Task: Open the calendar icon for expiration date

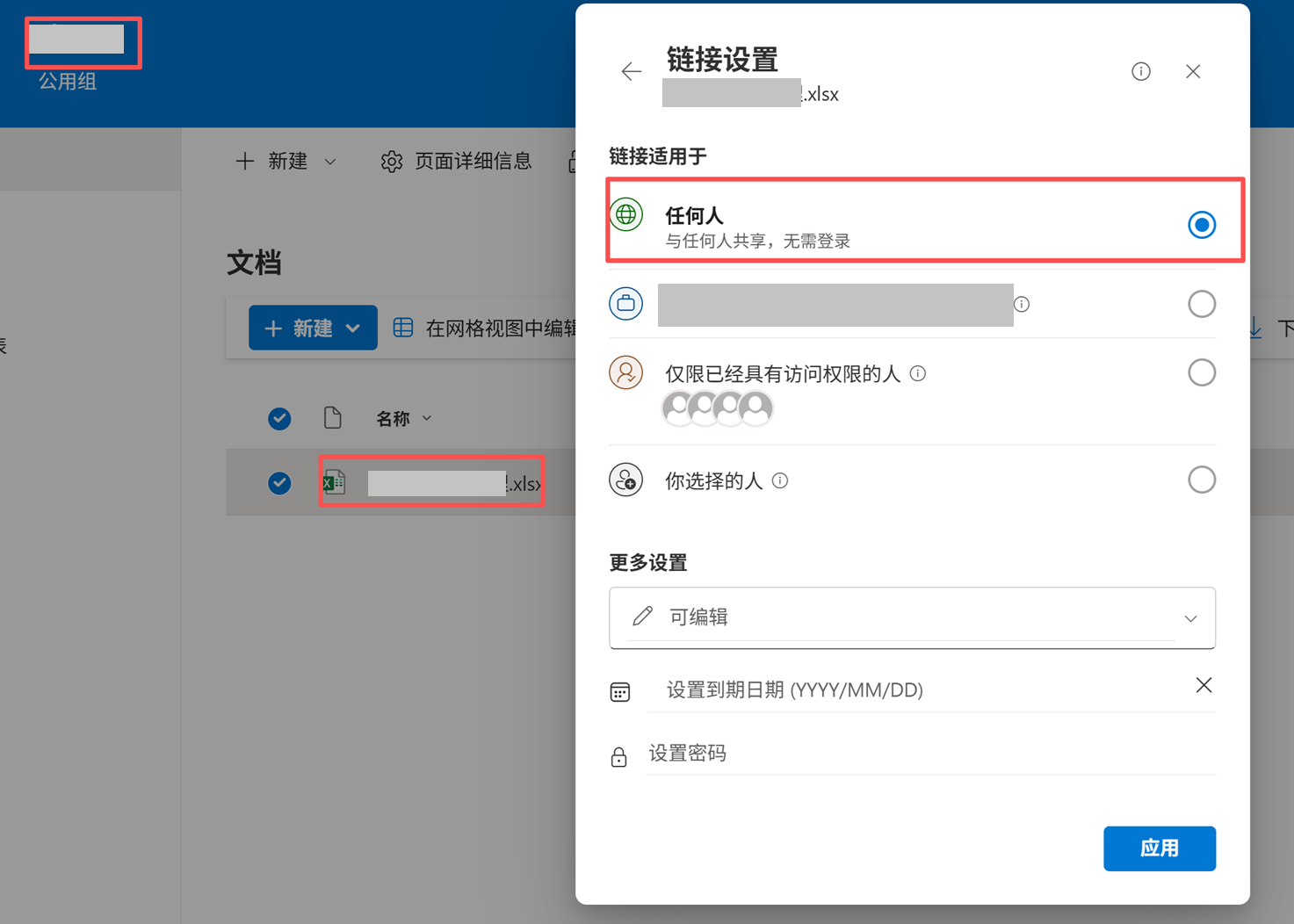Action: click(x=619, y=692)
